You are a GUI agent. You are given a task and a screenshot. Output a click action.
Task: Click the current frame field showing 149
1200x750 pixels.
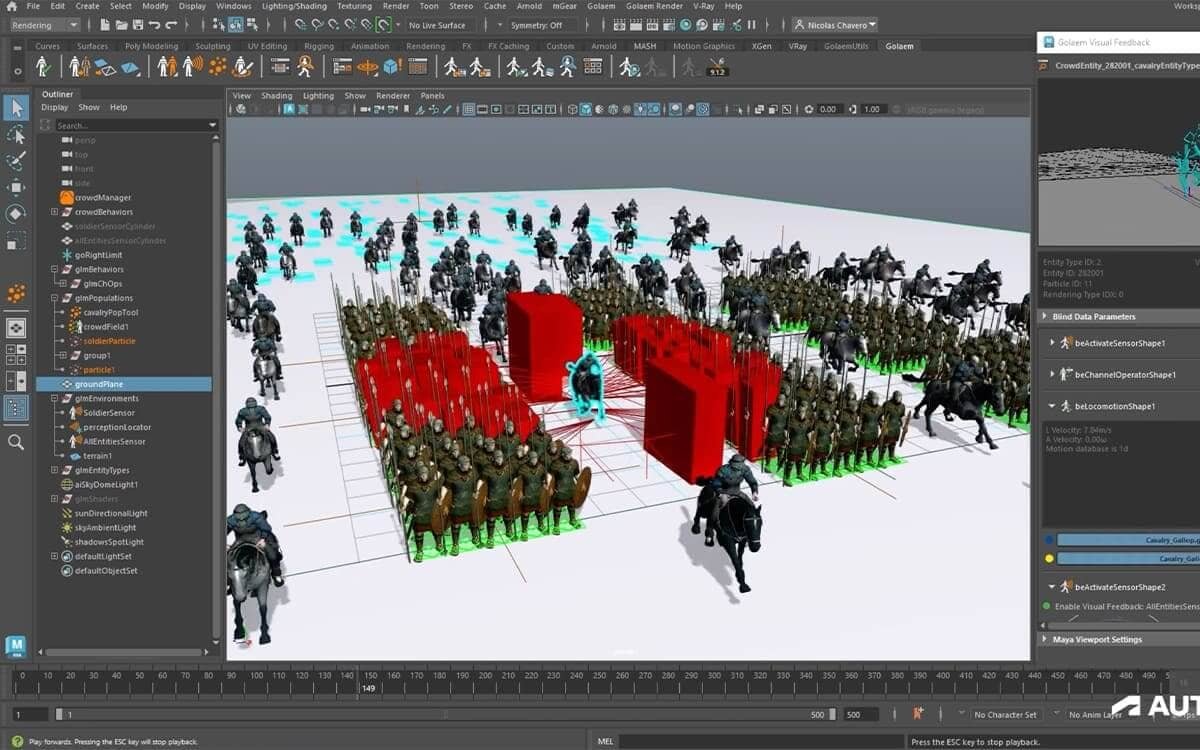point(369,688)
